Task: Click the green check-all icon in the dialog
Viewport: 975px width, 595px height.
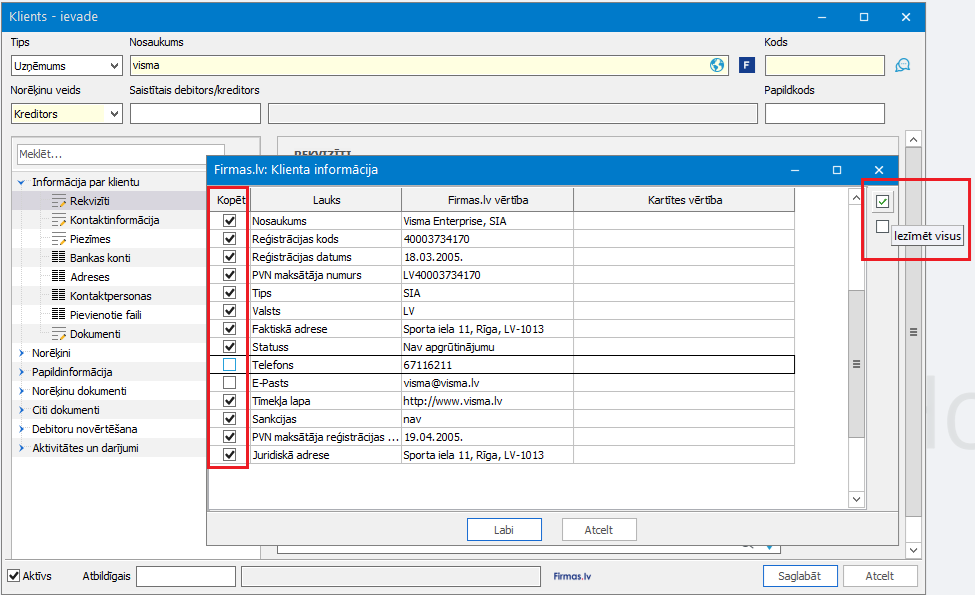Action: click(x=882, y=201)
